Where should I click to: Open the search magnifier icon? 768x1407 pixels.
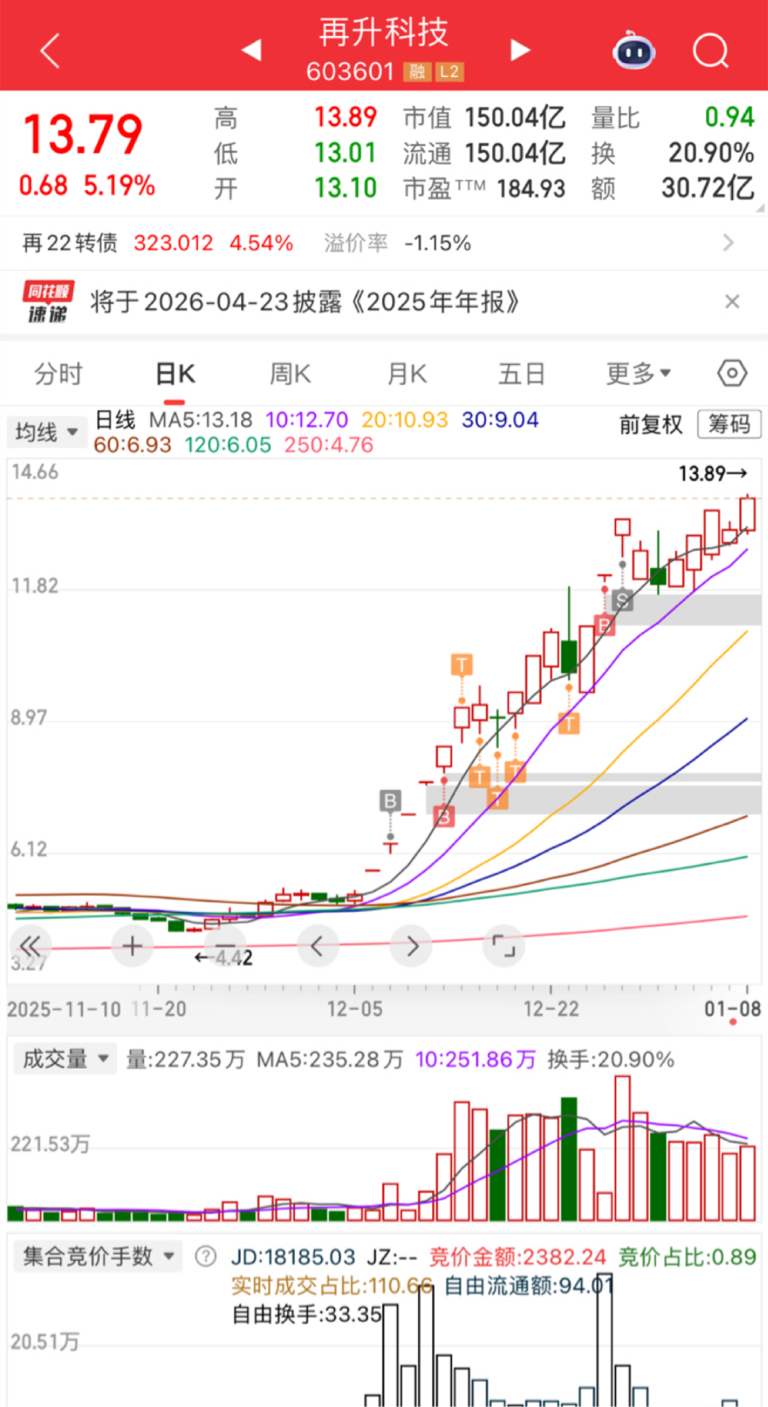point(711,49)
